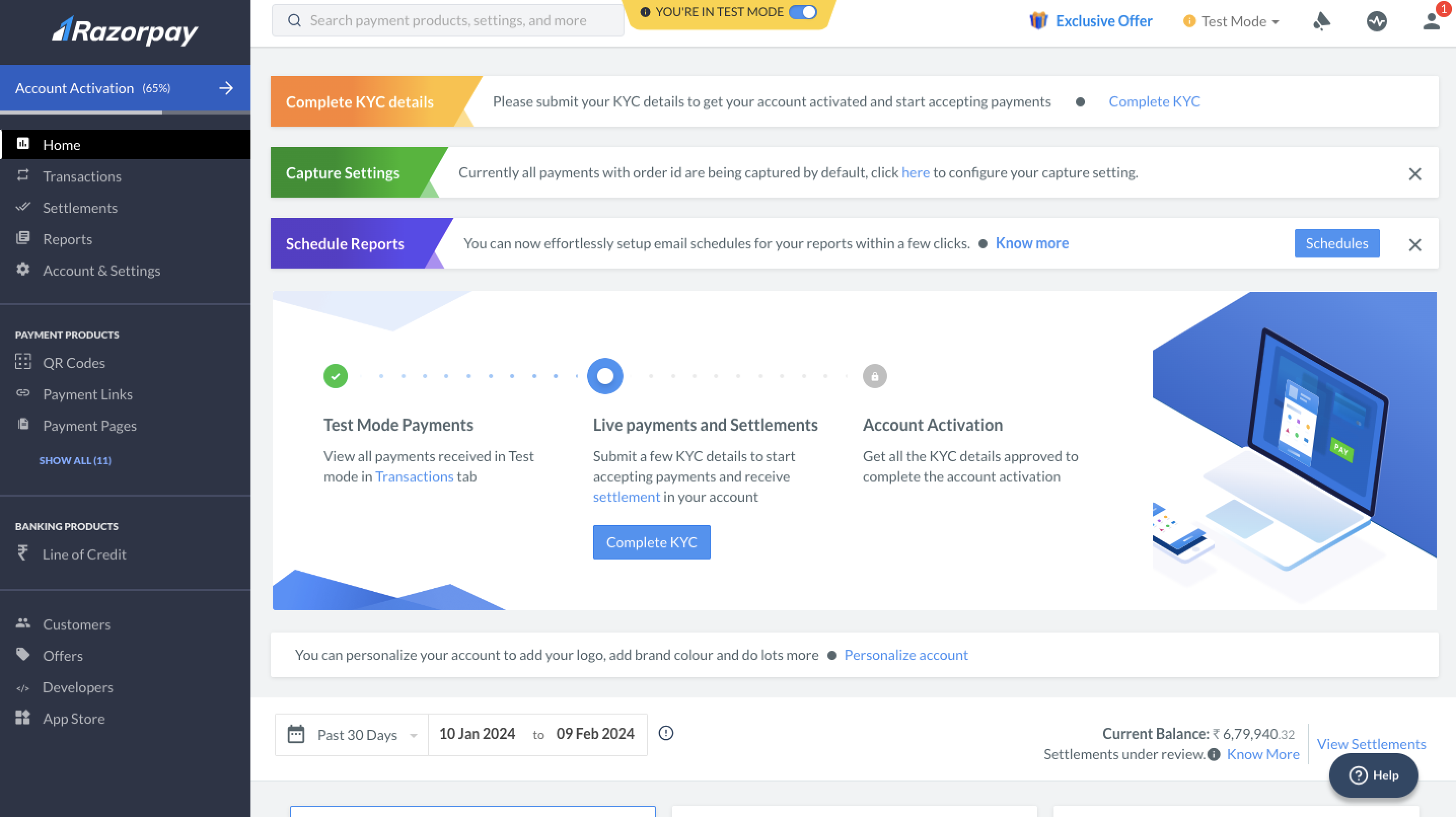Open the profile account icon

[1431, 21]
